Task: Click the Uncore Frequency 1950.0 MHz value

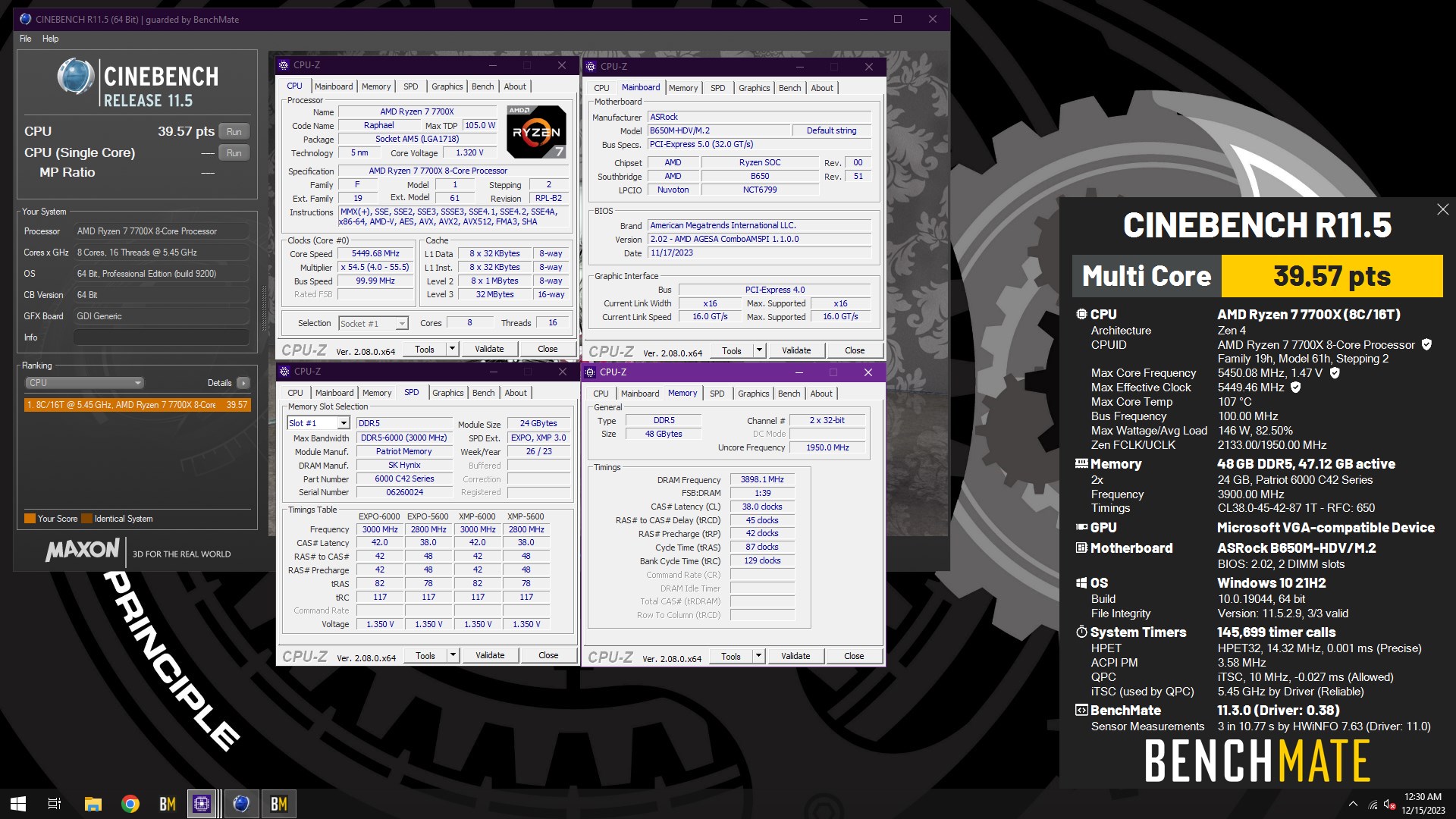Action: [827, 447]
